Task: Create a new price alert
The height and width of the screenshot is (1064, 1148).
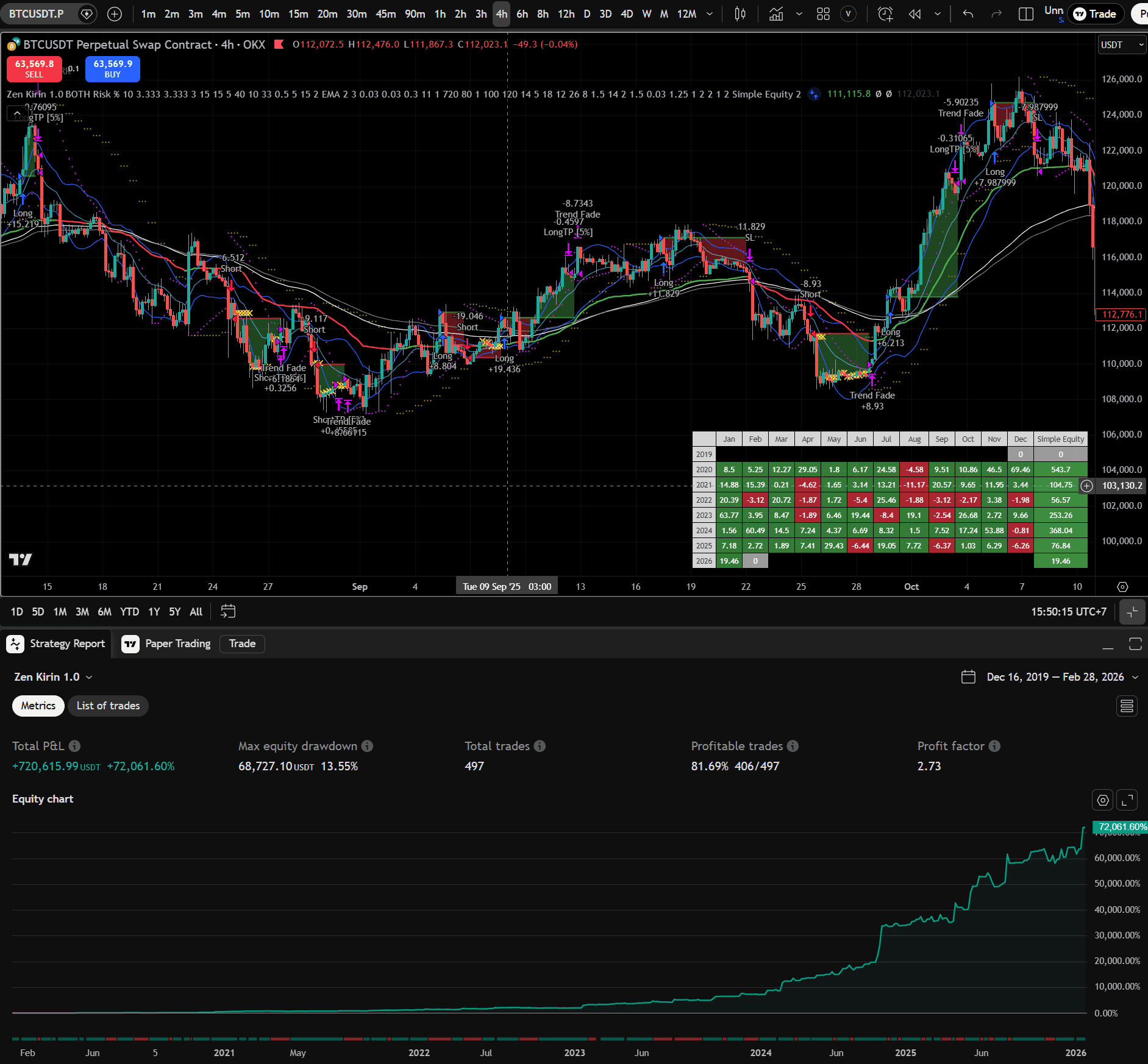Action: click(x=885, y=14)
